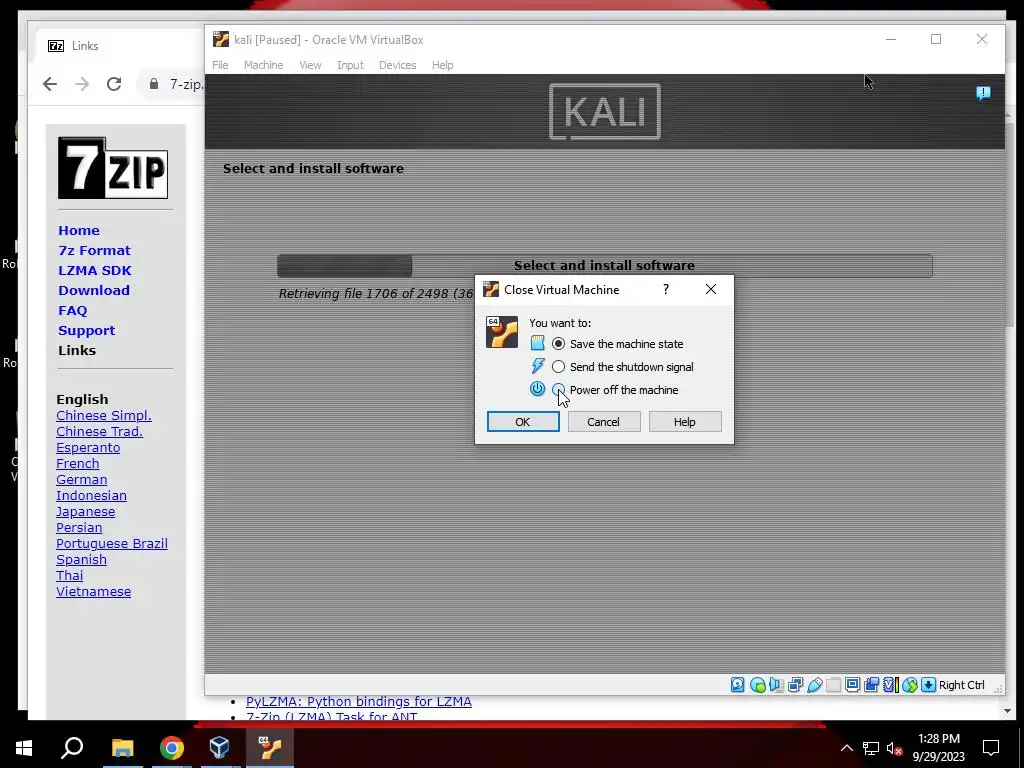This screenshot has width=1024, height=768.
Task: Switch language to Portuguese Brazil
Action: click(x=112, y=543)
